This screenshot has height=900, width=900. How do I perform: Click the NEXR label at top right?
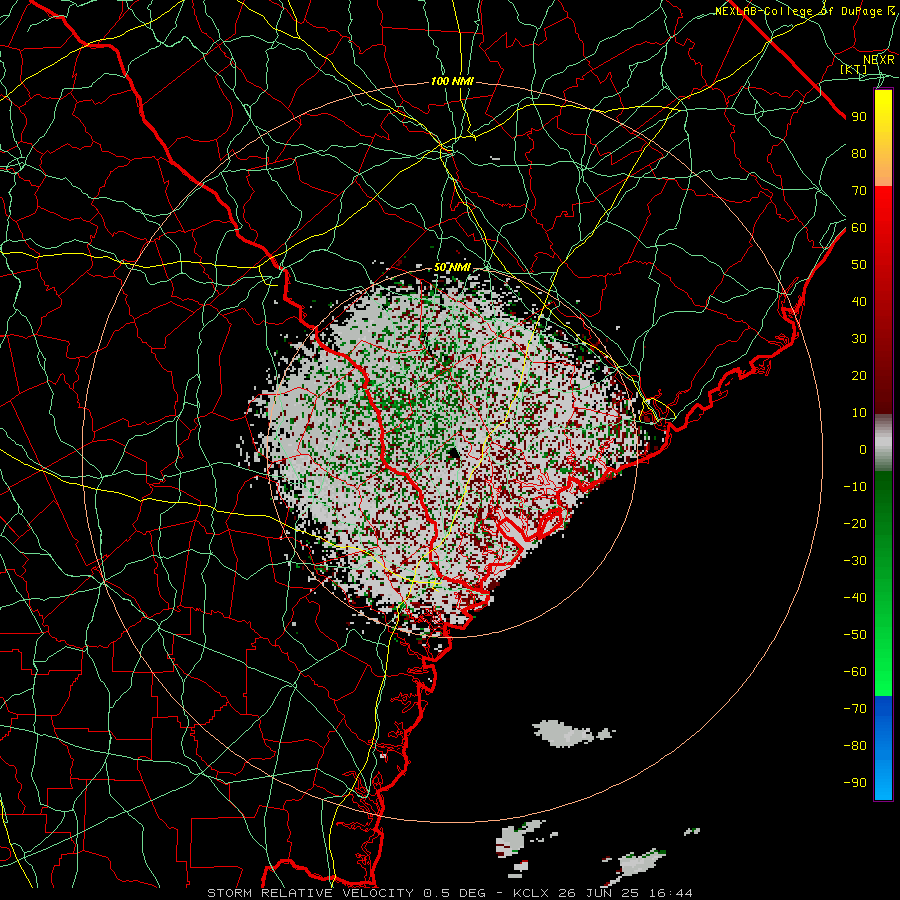pyautogui.click(x=879, y=60)
